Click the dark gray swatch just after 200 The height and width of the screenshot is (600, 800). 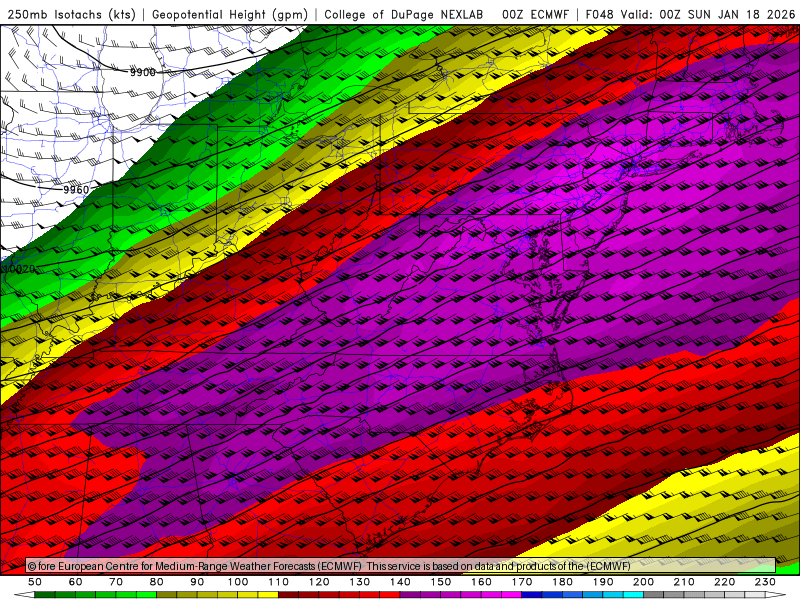pos(654,595)
